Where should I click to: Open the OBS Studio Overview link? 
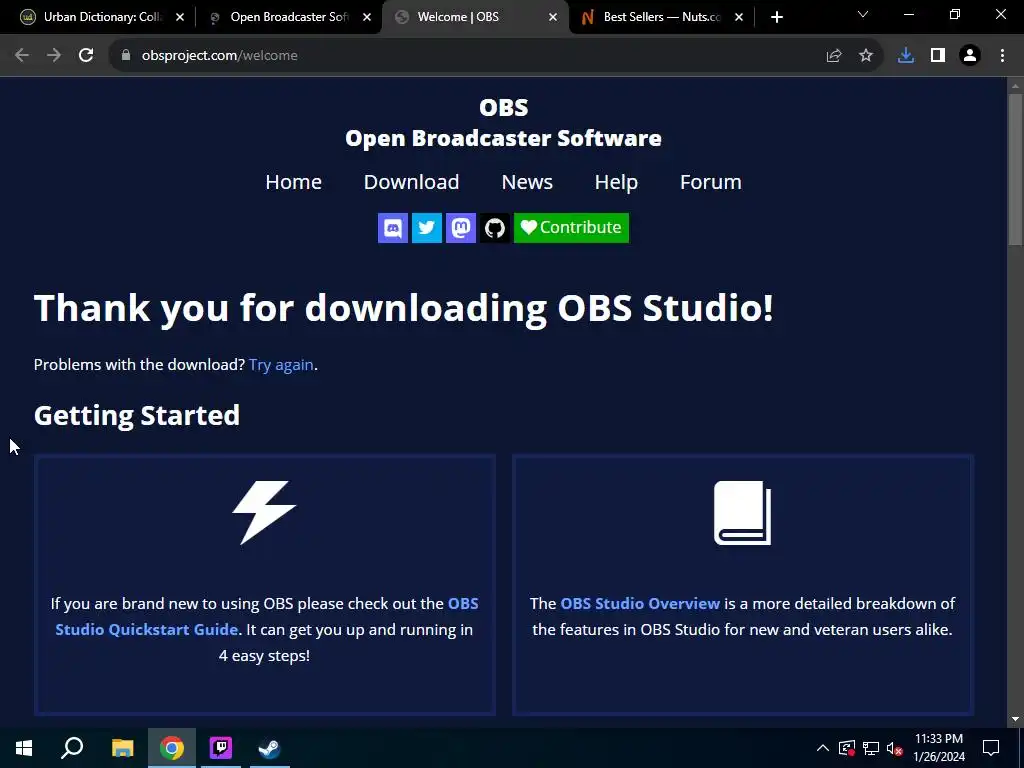tap(640, 603)
